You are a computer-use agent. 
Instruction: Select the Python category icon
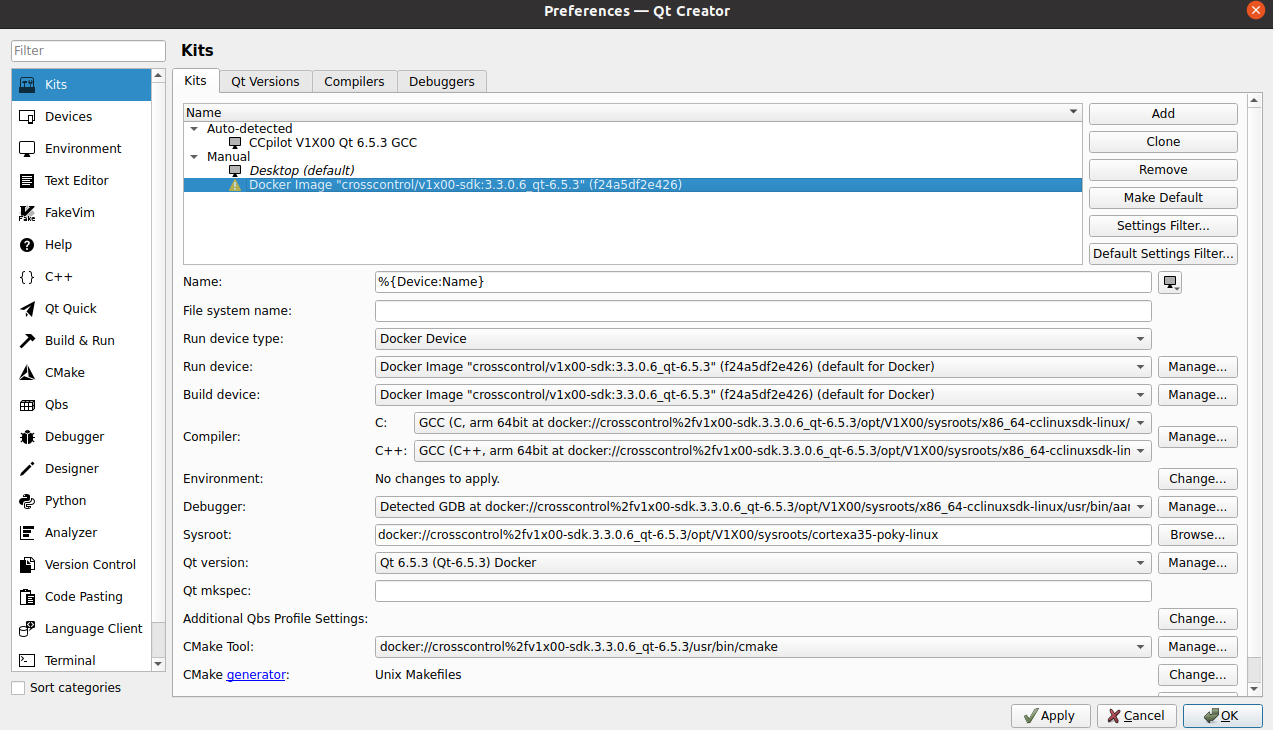[27, 501]
